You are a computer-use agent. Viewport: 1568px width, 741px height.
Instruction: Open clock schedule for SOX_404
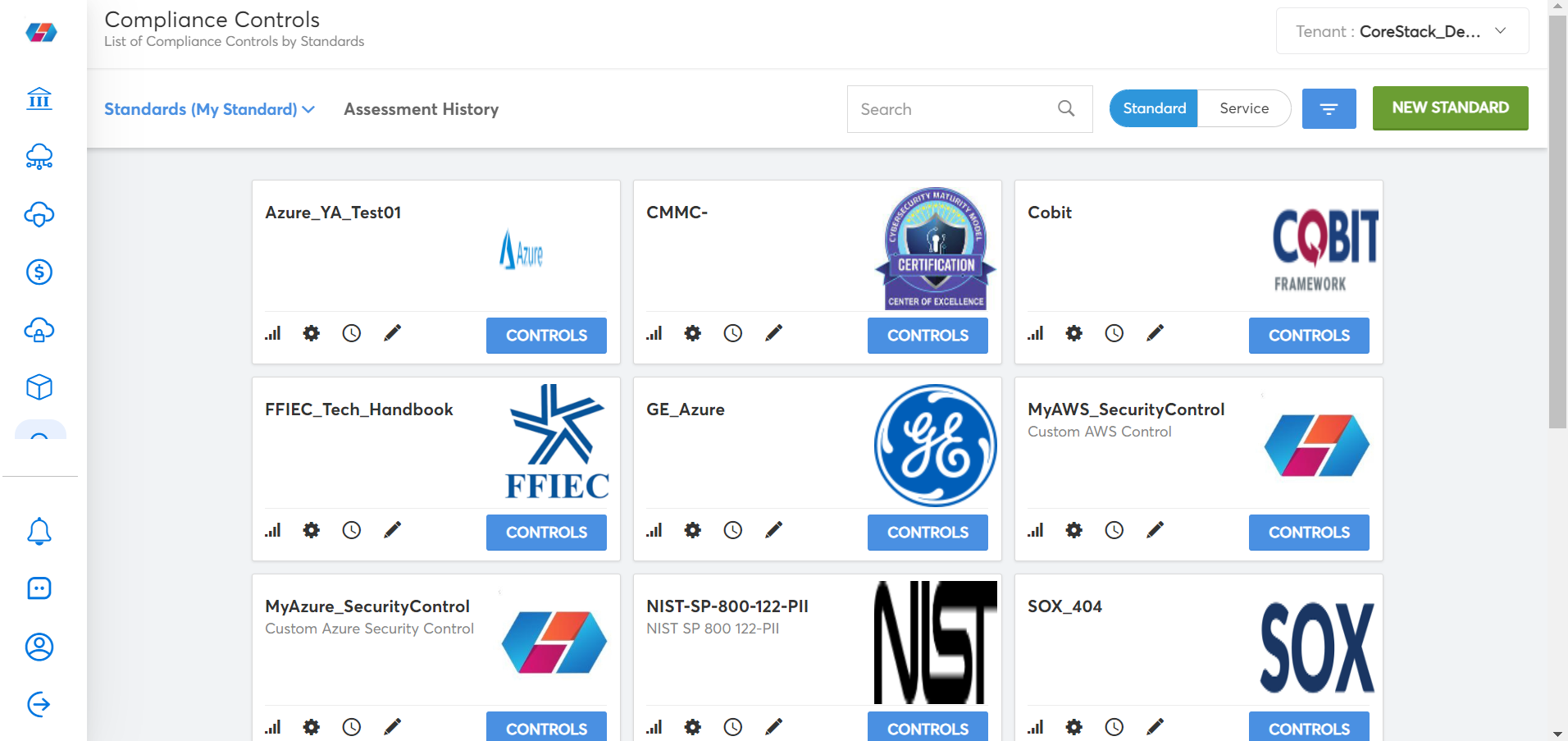pyautogui.click(x=1114, y=727)
